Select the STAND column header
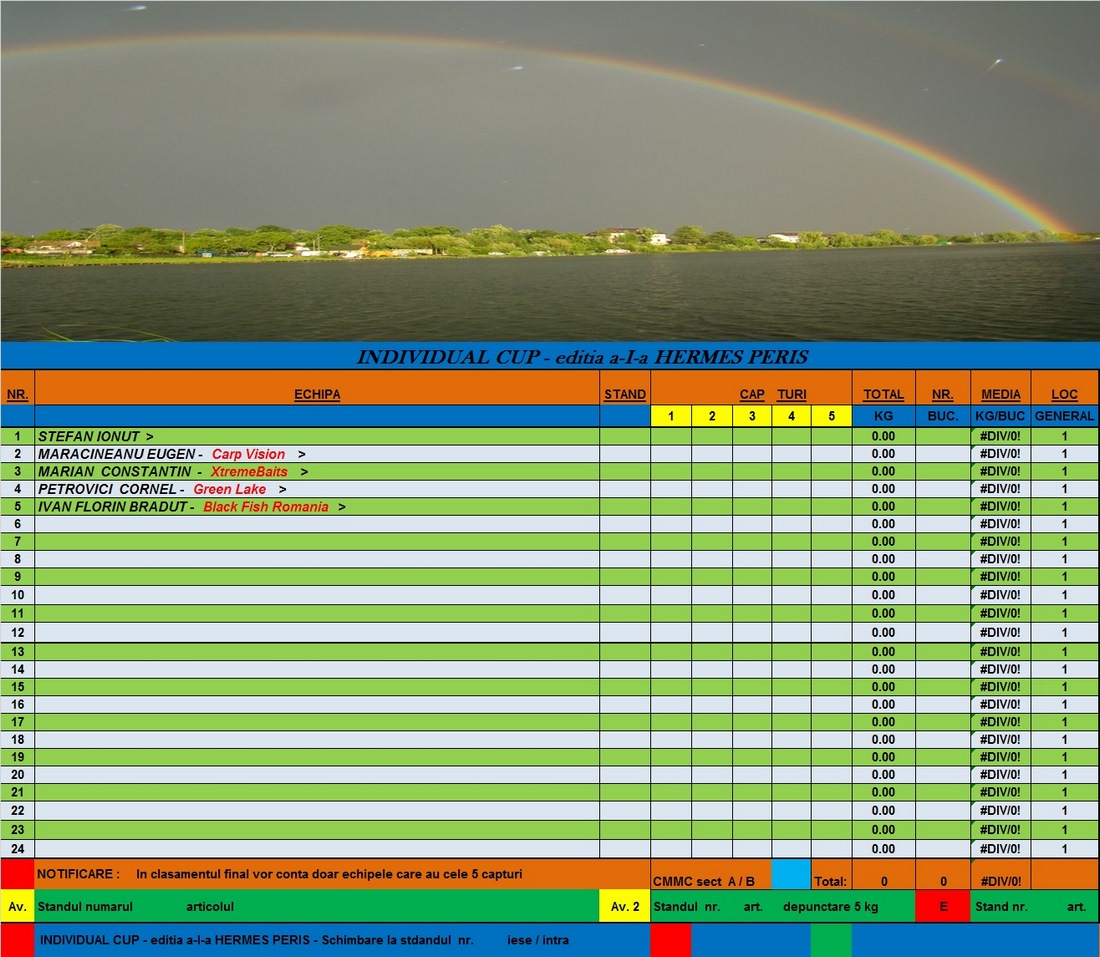Screen dimensions: 1100x957 pos(625,394)
